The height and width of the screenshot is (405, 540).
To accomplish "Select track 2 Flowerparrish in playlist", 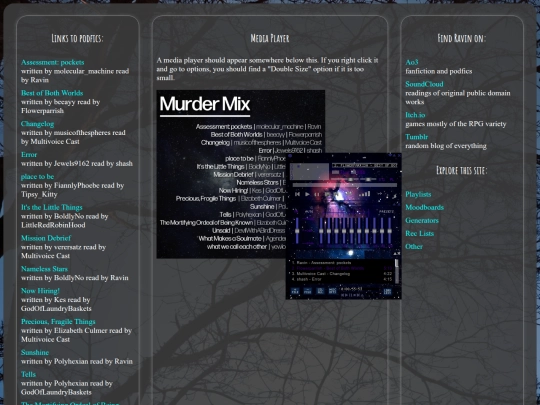I will [x=342, y=268].
